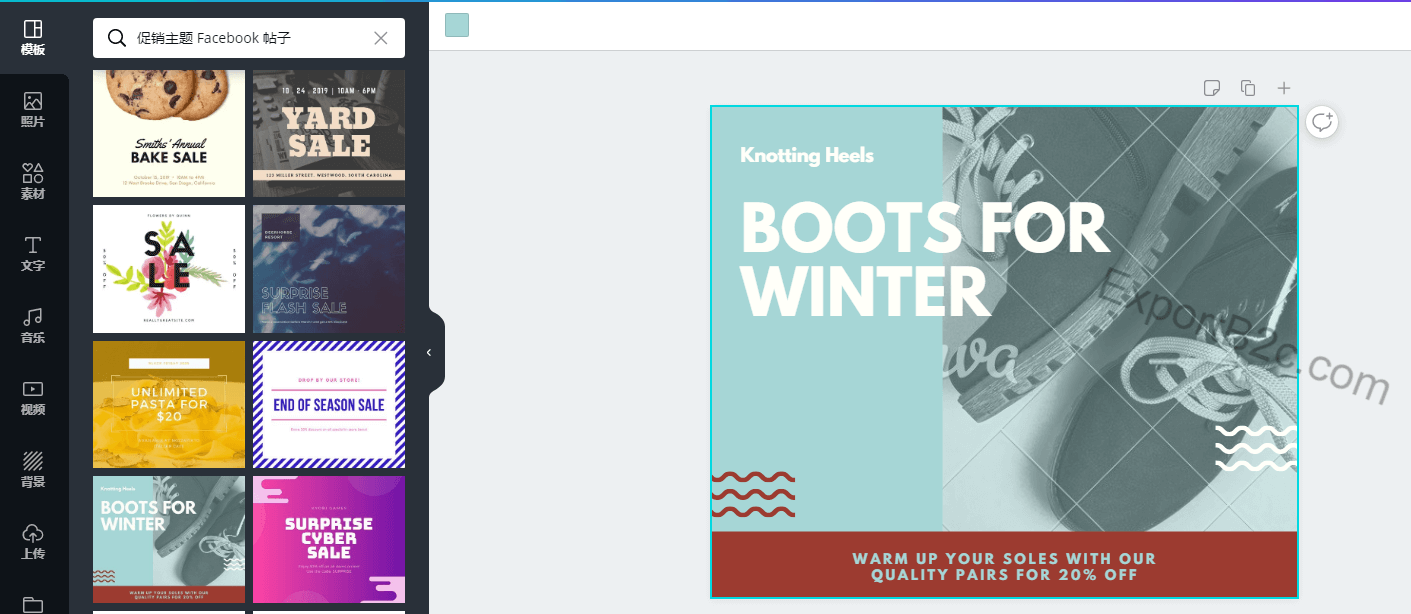
Task: Open the 视频 video tab
Action: 33,398
